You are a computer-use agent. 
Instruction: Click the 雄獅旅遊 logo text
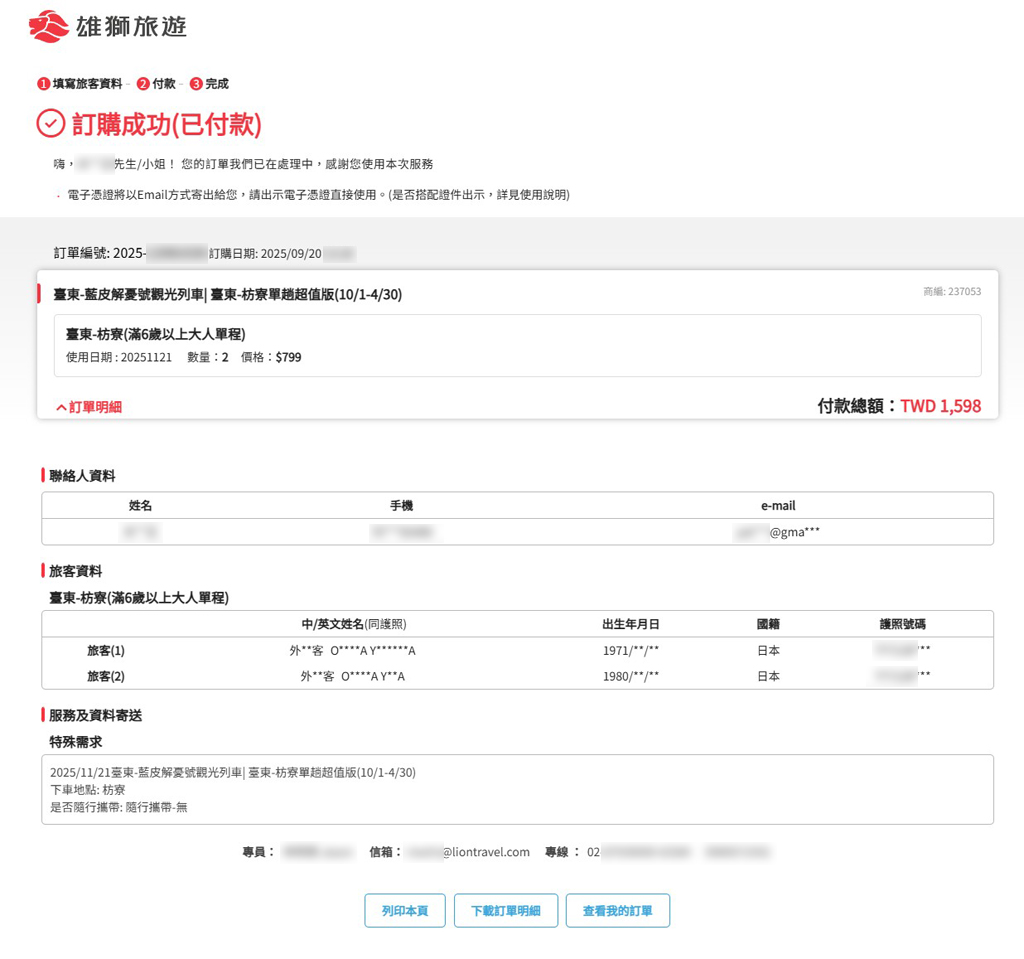click(131, 27)
